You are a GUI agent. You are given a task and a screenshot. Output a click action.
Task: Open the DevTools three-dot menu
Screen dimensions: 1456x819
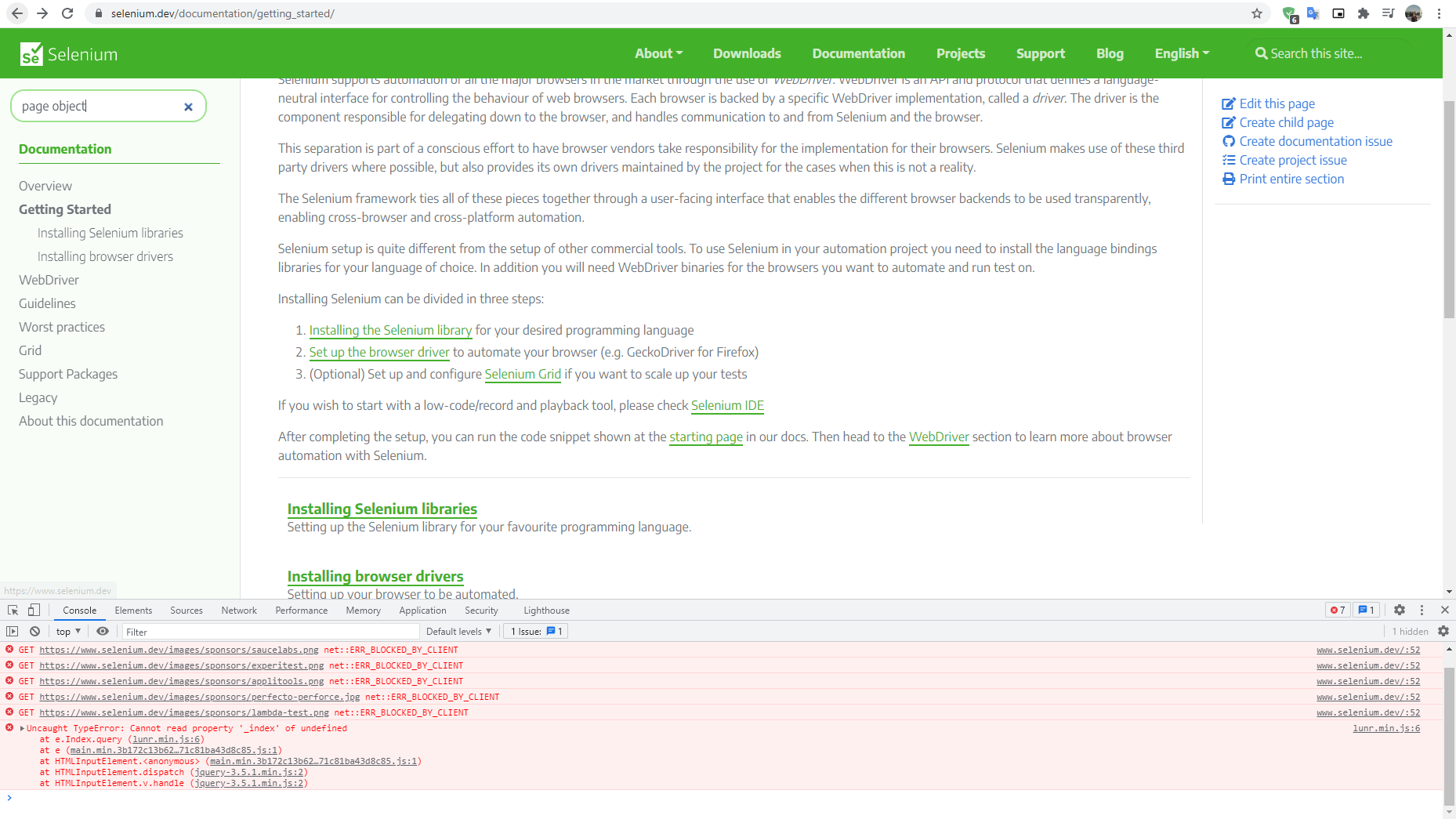click(1422, 610)
